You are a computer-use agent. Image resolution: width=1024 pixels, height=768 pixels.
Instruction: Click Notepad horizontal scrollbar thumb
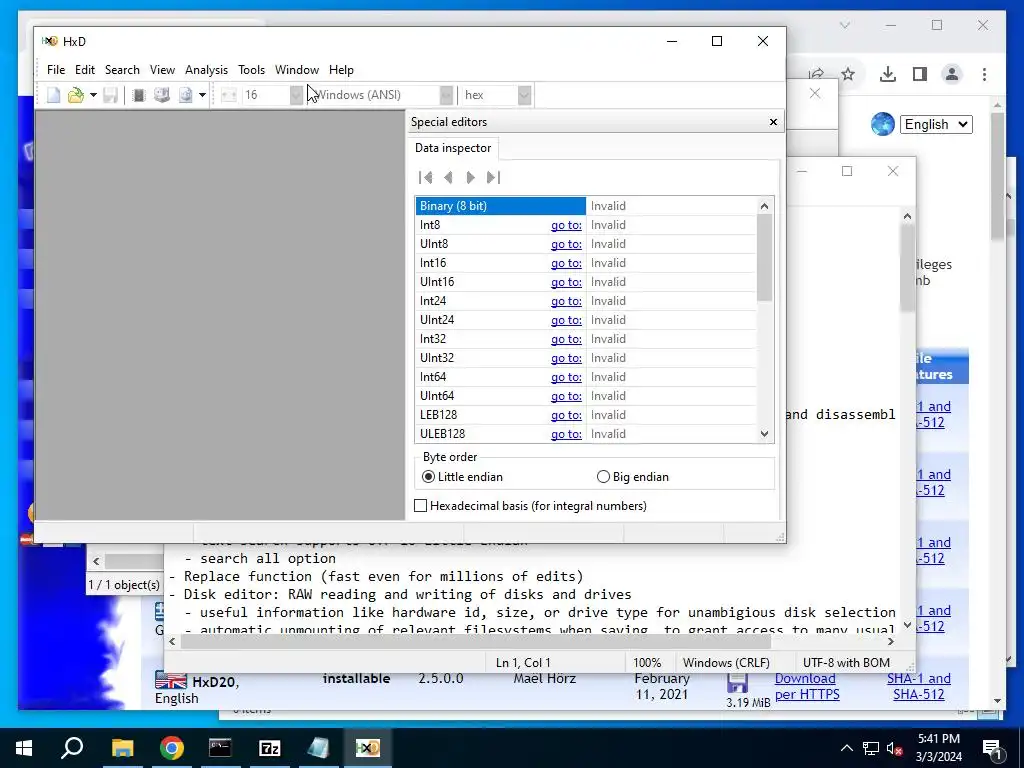click(475, 642)
